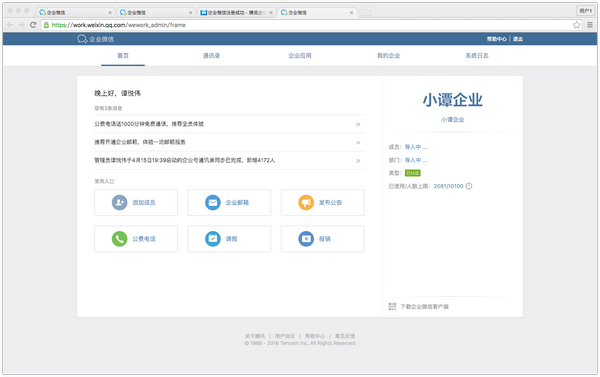
Task: Open the 企业应用 tab
Action: [x=300, y=56]
